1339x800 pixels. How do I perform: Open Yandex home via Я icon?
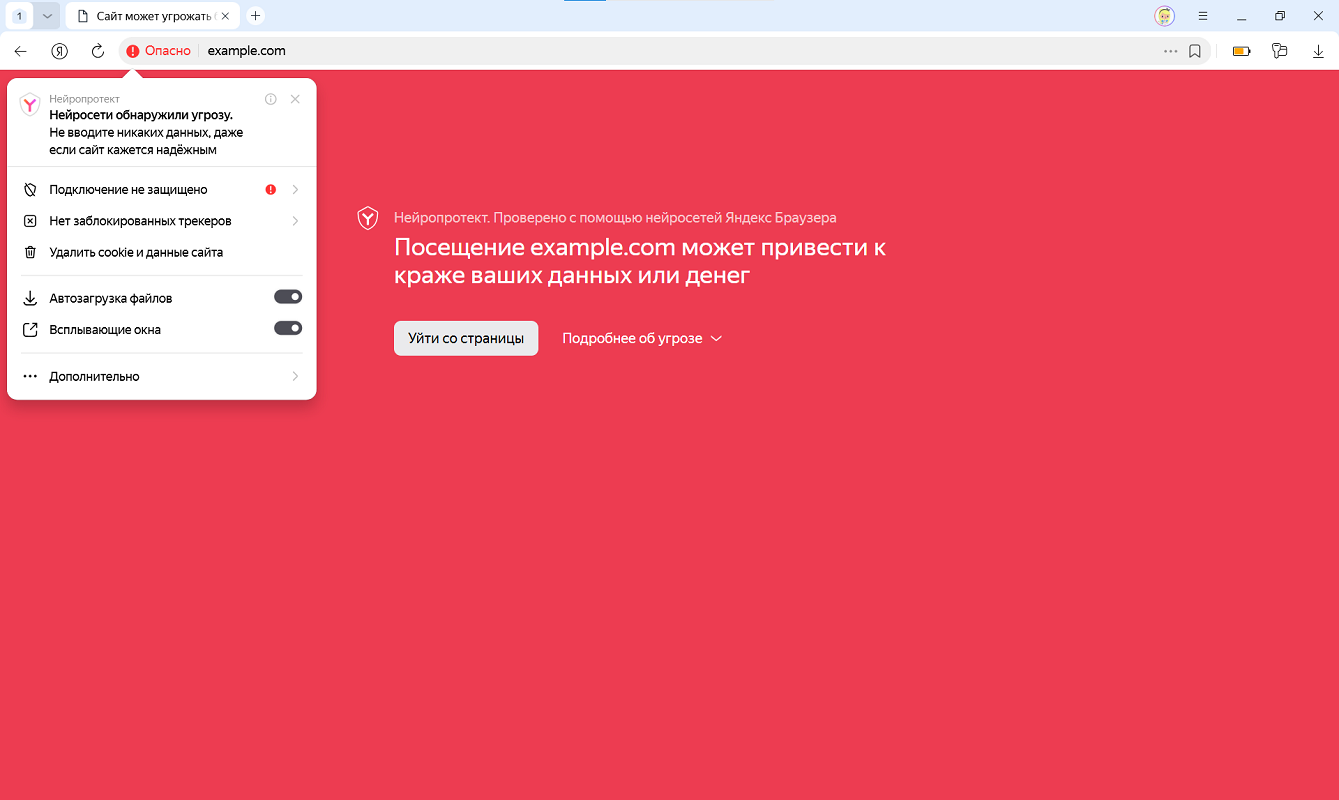coord(60,51)
